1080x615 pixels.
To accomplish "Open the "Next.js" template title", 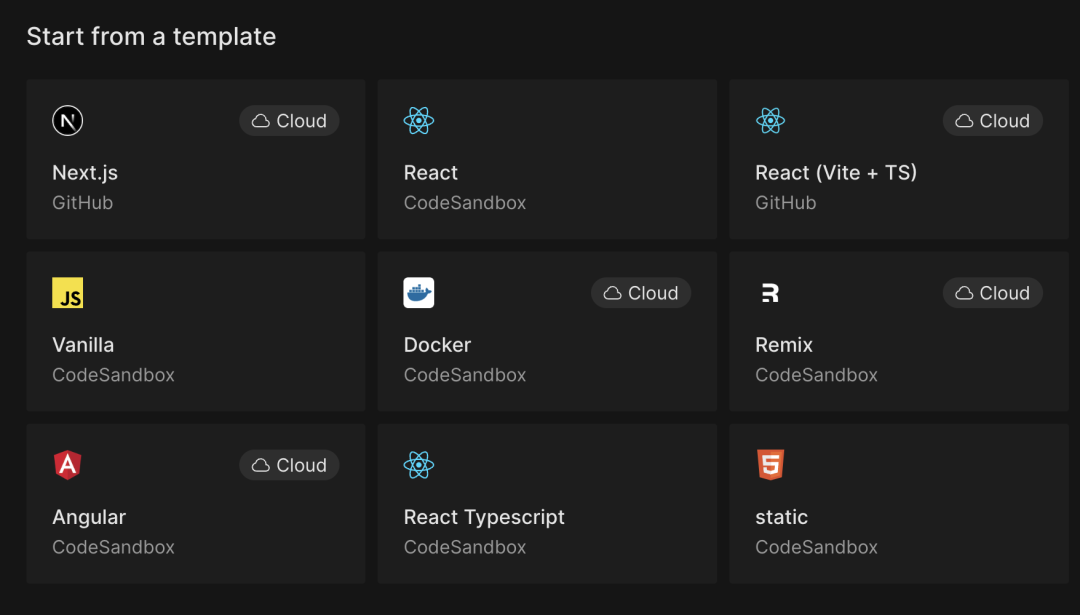I will click(x=85, y=173).
